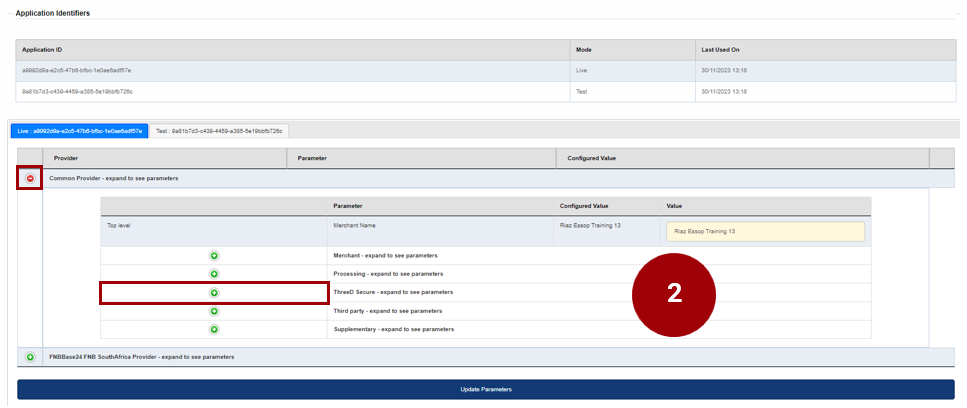The height and width of the screenshot is (408, 967).
Task: Click the Merchant Name parameter cell
Action: [x=440, y=231]
